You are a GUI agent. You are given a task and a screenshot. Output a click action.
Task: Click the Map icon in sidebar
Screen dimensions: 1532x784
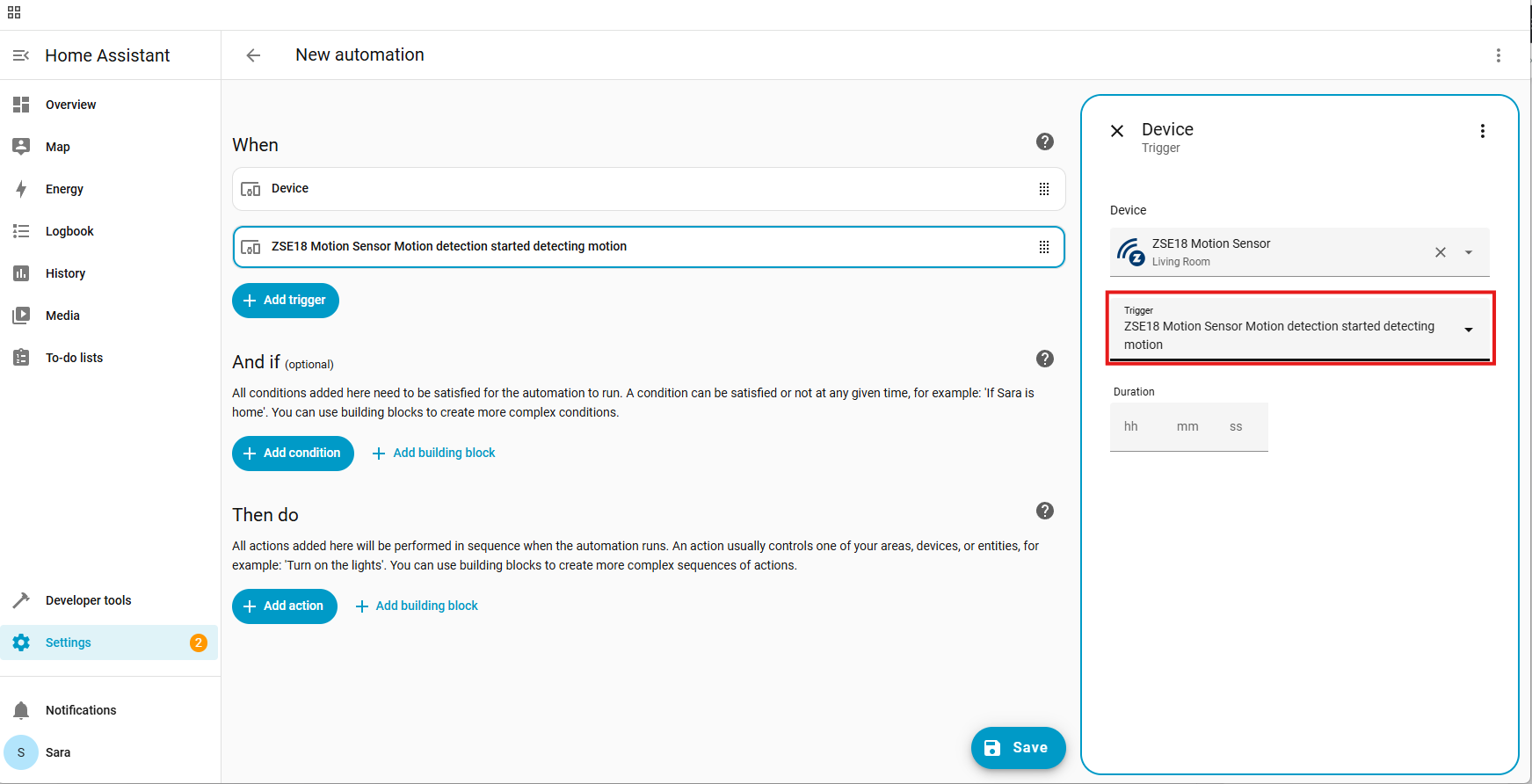coord(21,147)
